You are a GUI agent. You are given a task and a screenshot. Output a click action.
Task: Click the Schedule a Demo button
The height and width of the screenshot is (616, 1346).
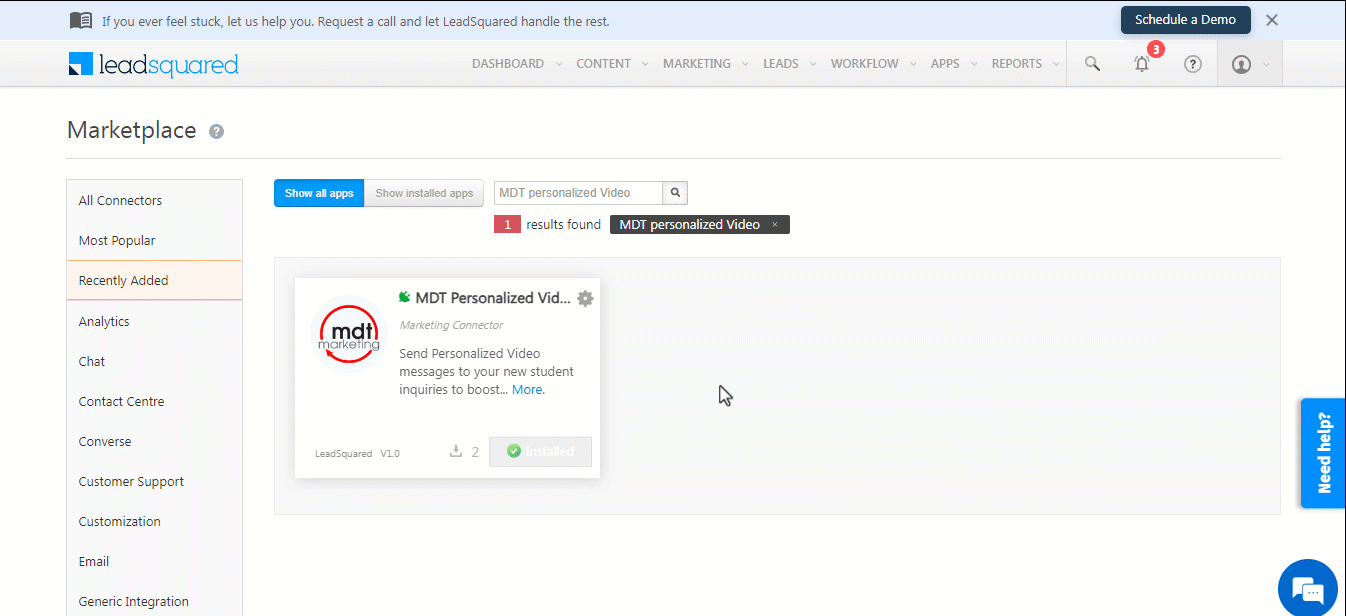point(1185,19)
